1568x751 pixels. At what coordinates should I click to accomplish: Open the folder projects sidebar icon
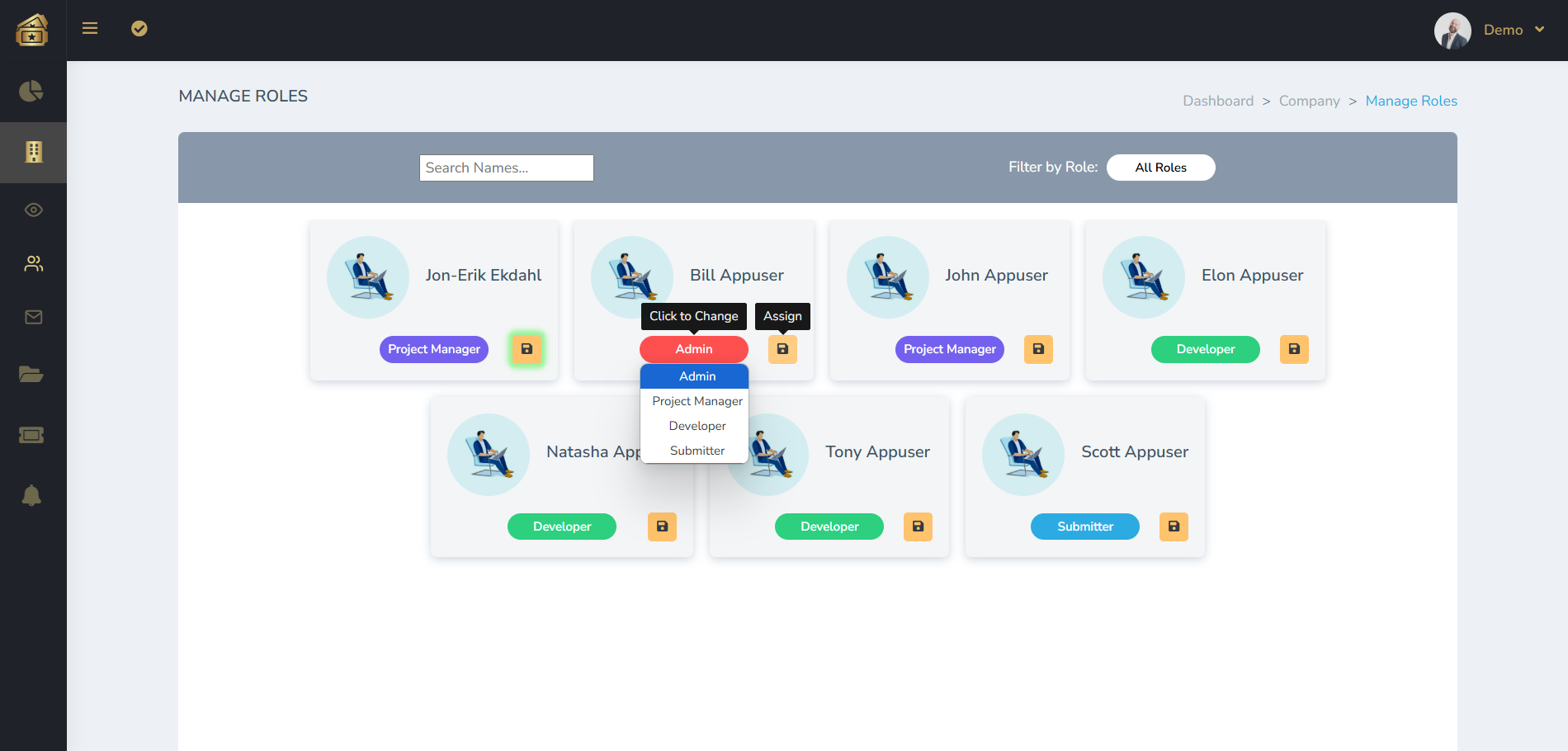coord(31,375)
